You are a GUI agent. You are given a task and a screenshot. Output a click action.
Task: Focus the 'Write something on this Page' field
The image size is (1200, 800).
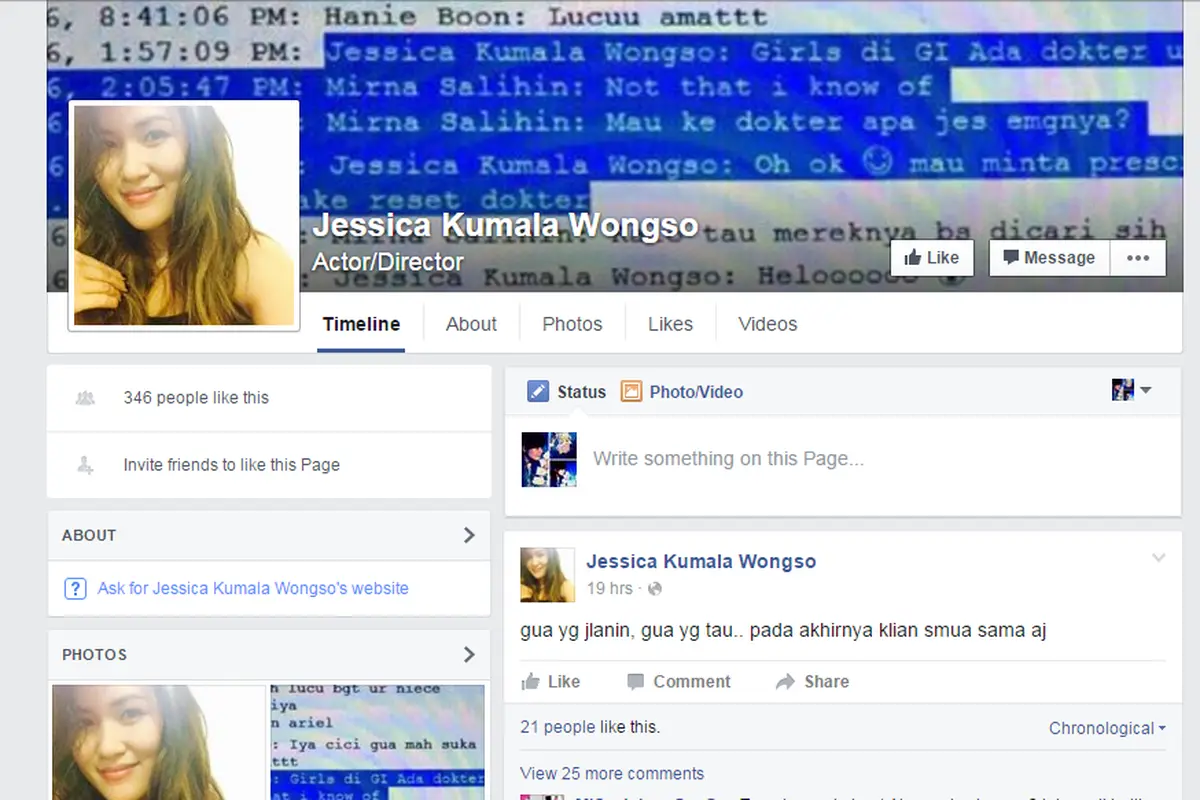click(x=843, y=459)
